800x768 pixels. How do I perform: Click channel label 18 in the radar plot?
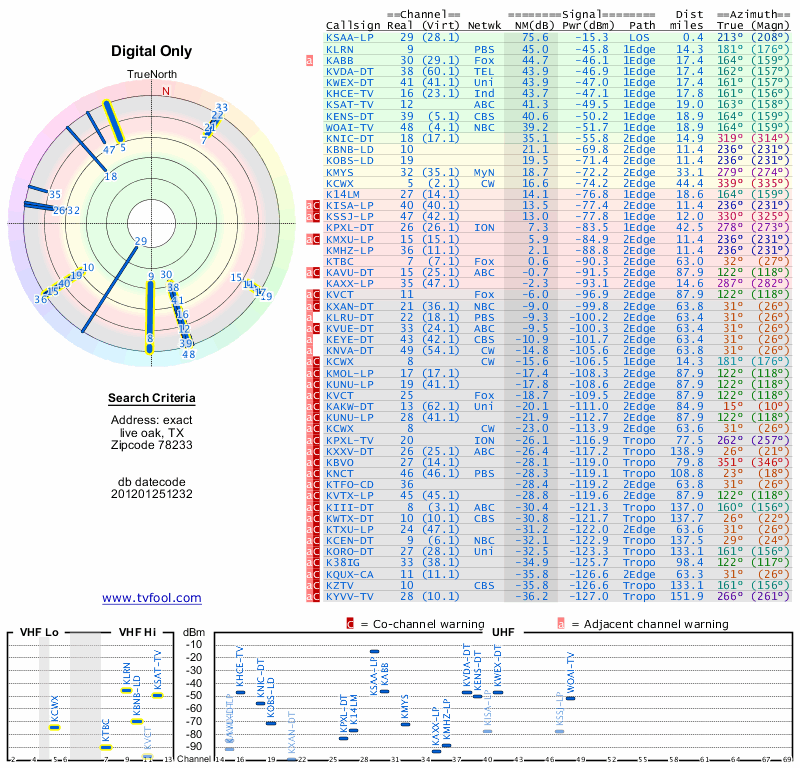click(111, 177)
